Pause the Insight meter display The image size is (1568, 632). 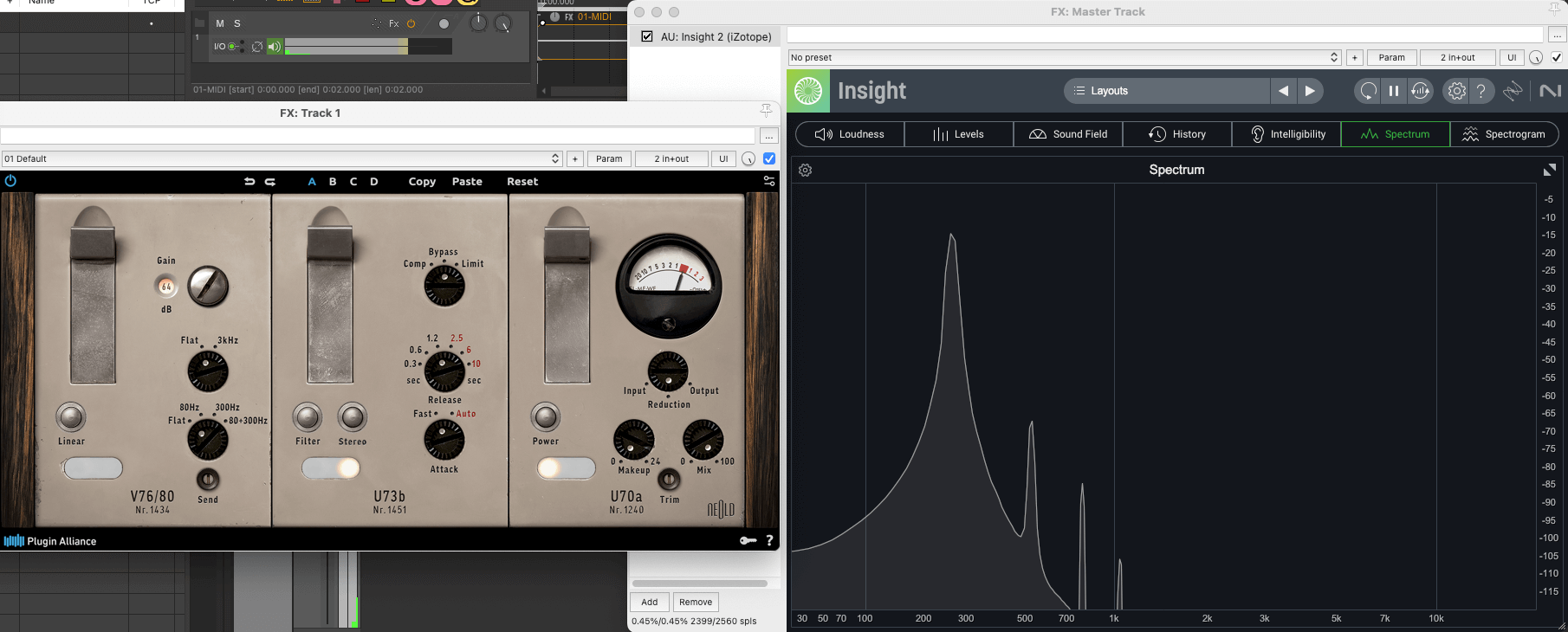pos(1394,91)
